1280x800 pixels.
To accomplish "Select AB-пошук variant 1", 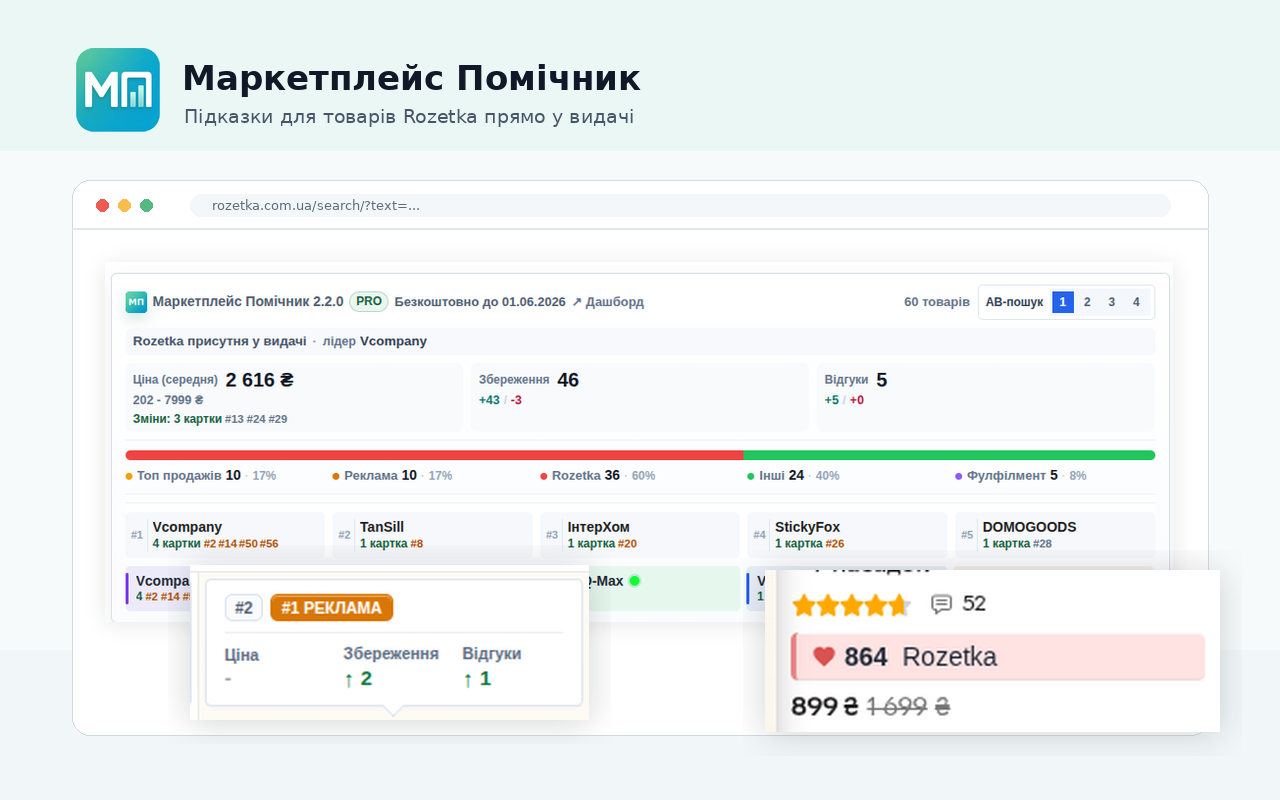I will pos(1063,302).
